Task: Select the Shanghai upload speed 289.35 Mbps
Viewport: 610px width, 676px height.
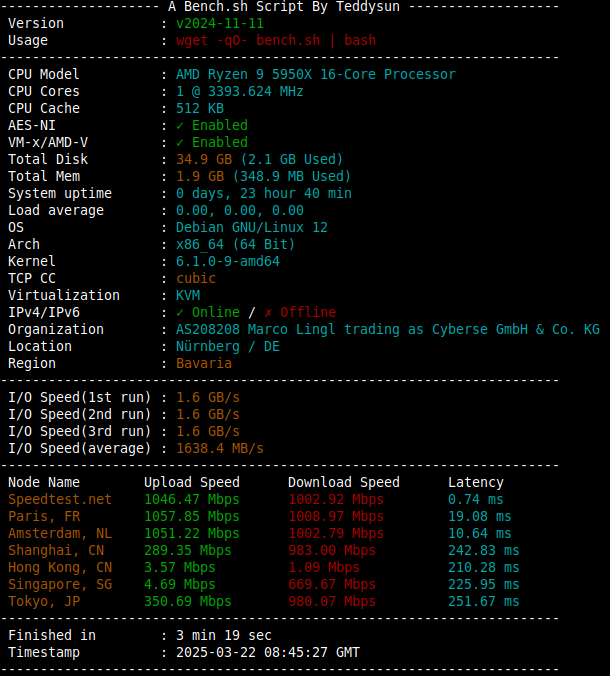Action: [188, 551]
